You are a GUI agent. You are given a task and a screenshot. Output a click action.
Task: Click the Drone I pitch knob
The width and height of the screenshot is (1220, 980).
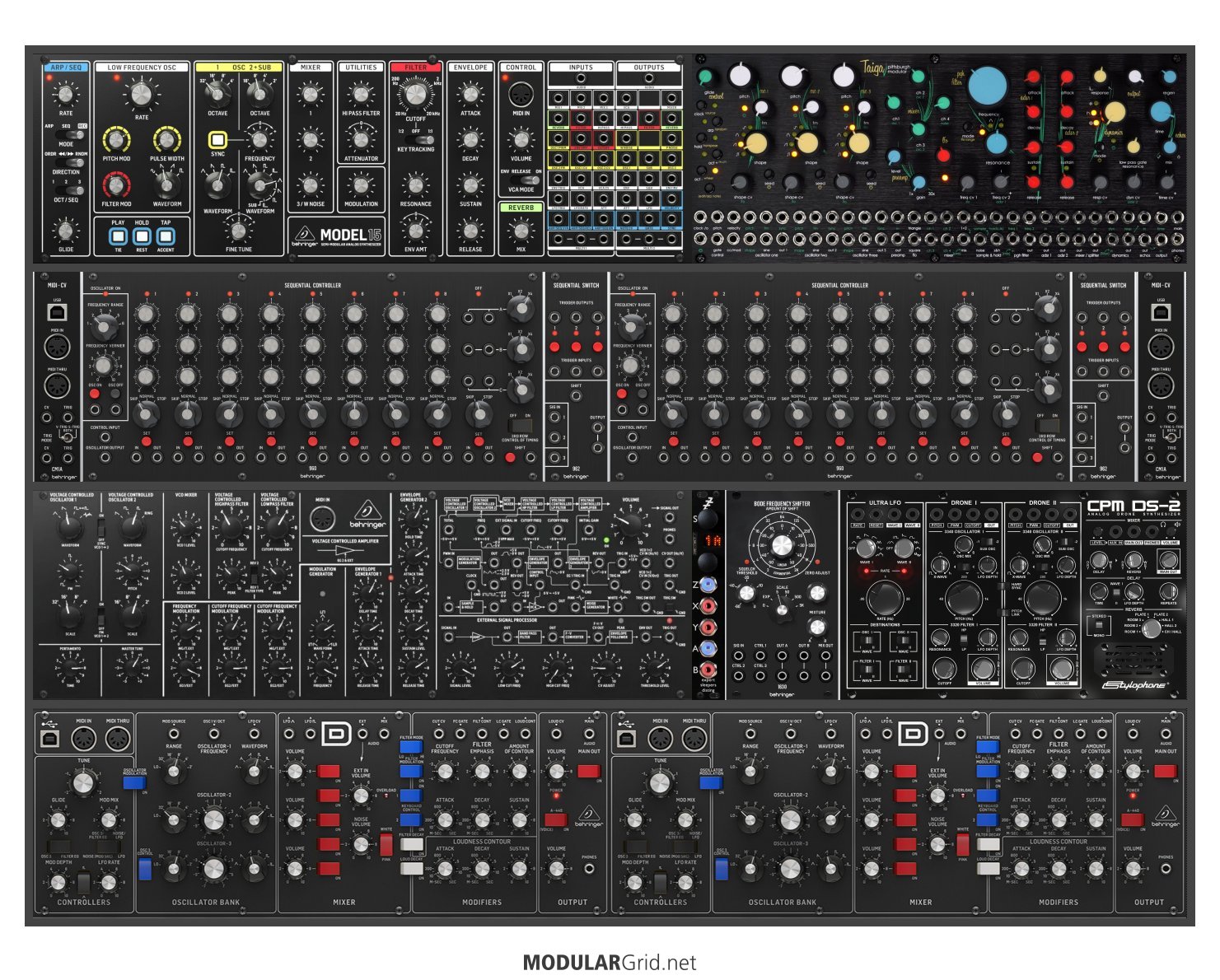click(x=962, y=599)
